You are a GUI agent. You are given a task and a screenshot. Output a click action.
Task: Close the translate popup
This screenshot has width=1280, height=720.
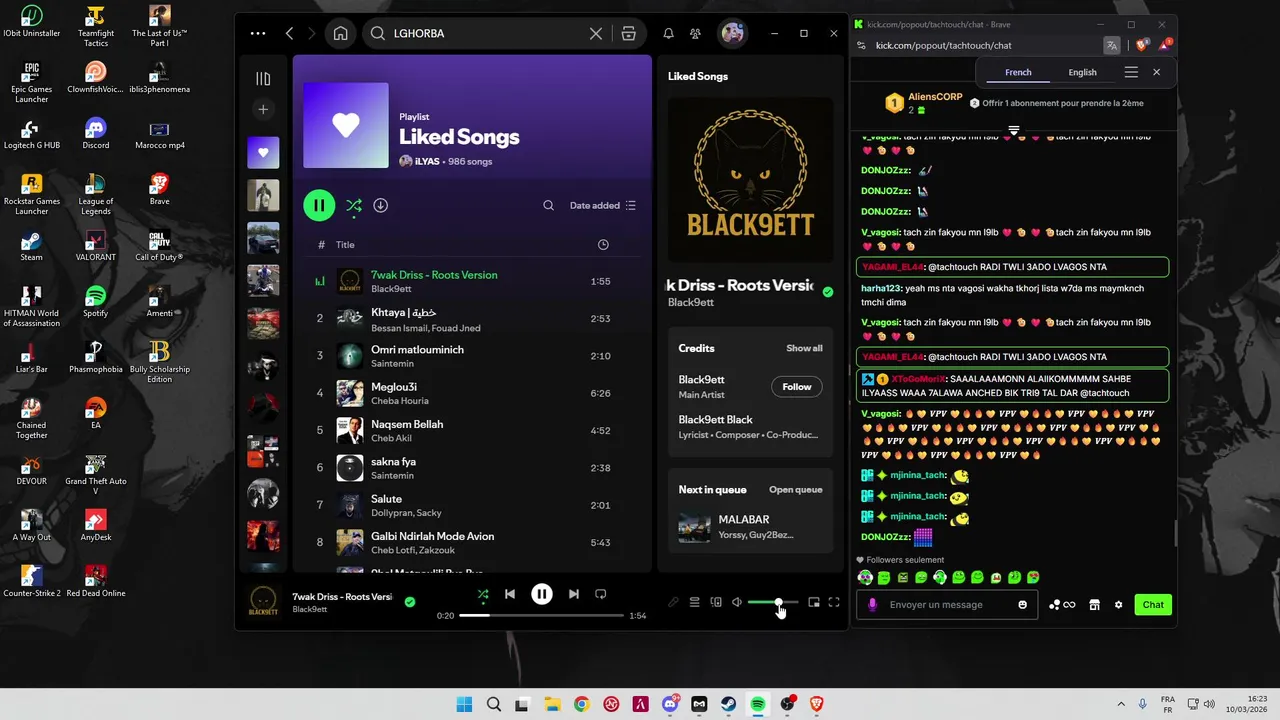(x=1156, y=72)
